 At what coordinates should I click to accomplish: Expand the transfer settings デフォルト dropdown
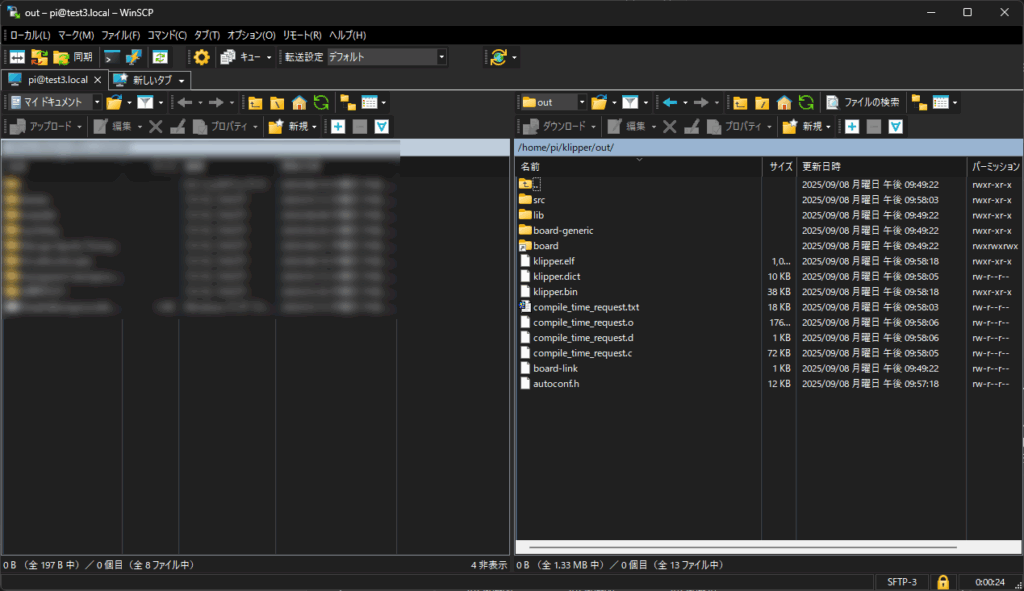442,57
